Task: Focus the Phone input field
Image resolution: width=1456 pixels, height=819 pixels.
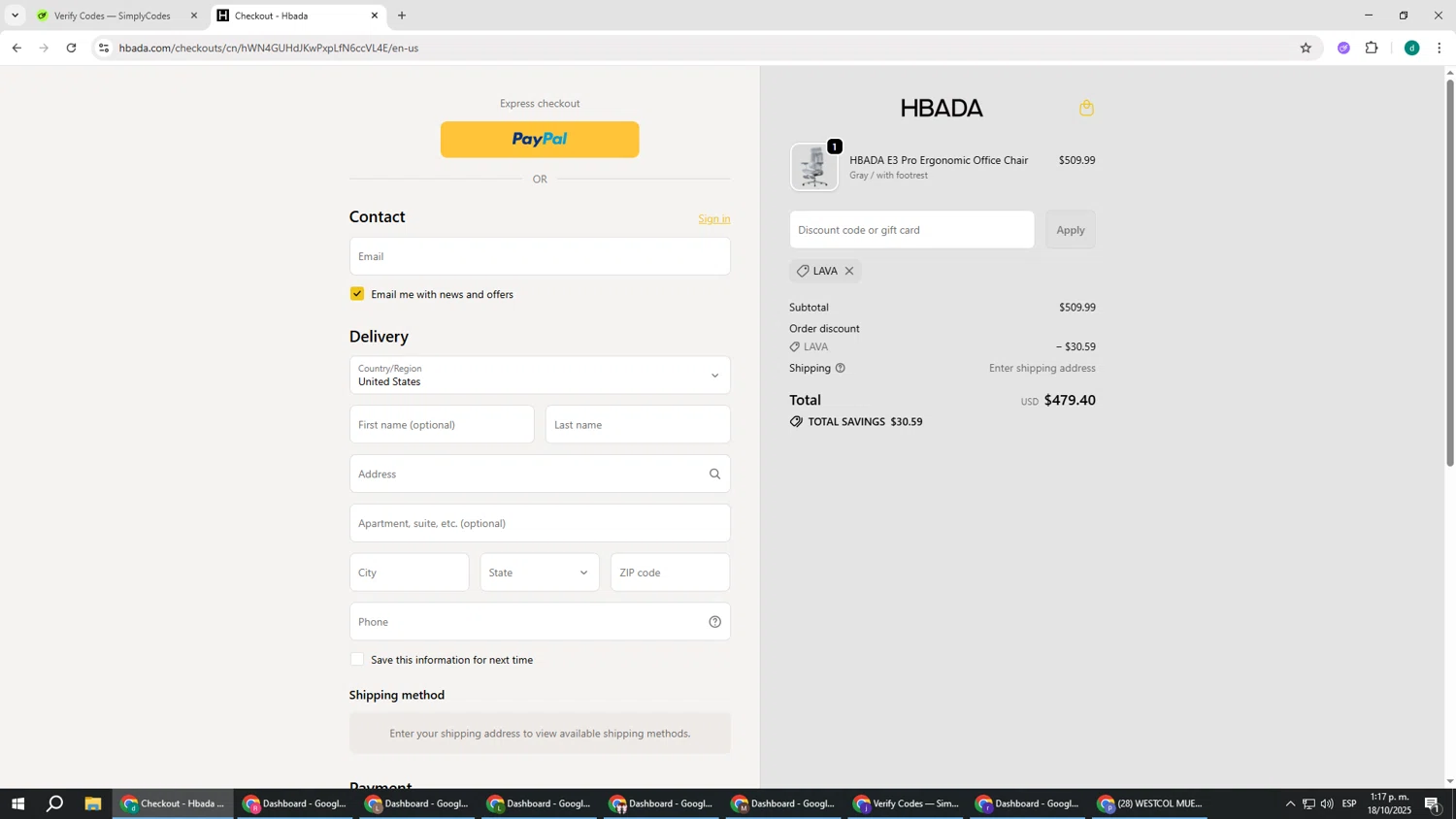Action: (x=540, y=622)
